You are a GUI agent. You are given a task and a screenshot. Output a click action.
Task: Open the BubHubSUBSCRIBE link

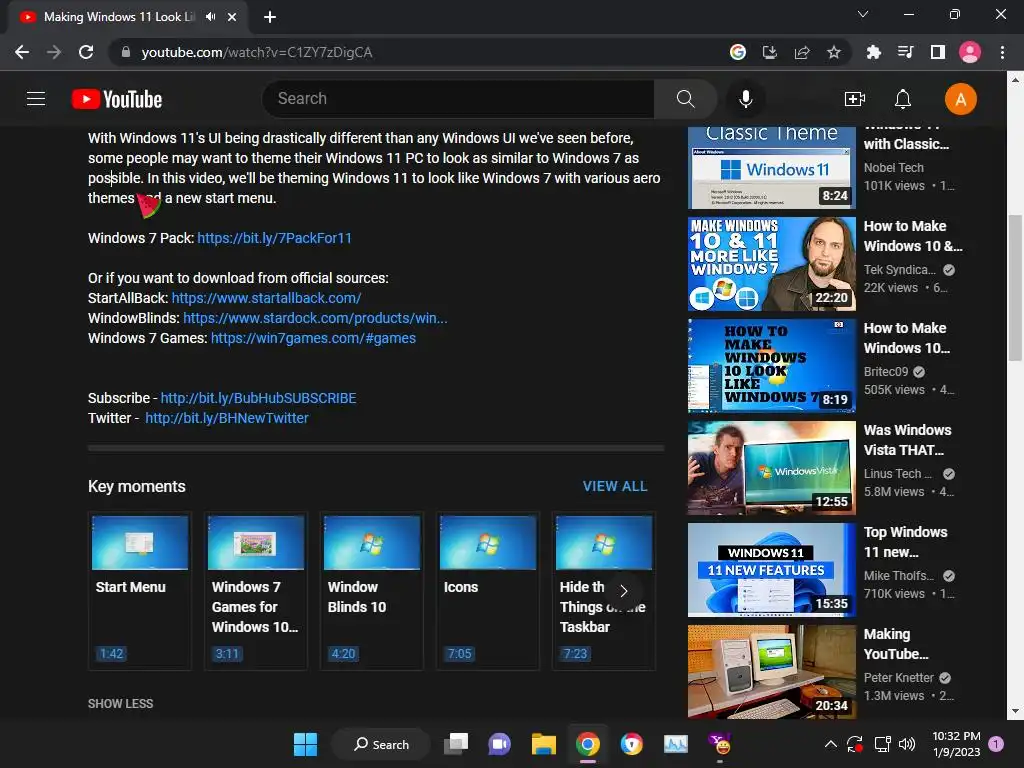259,398
